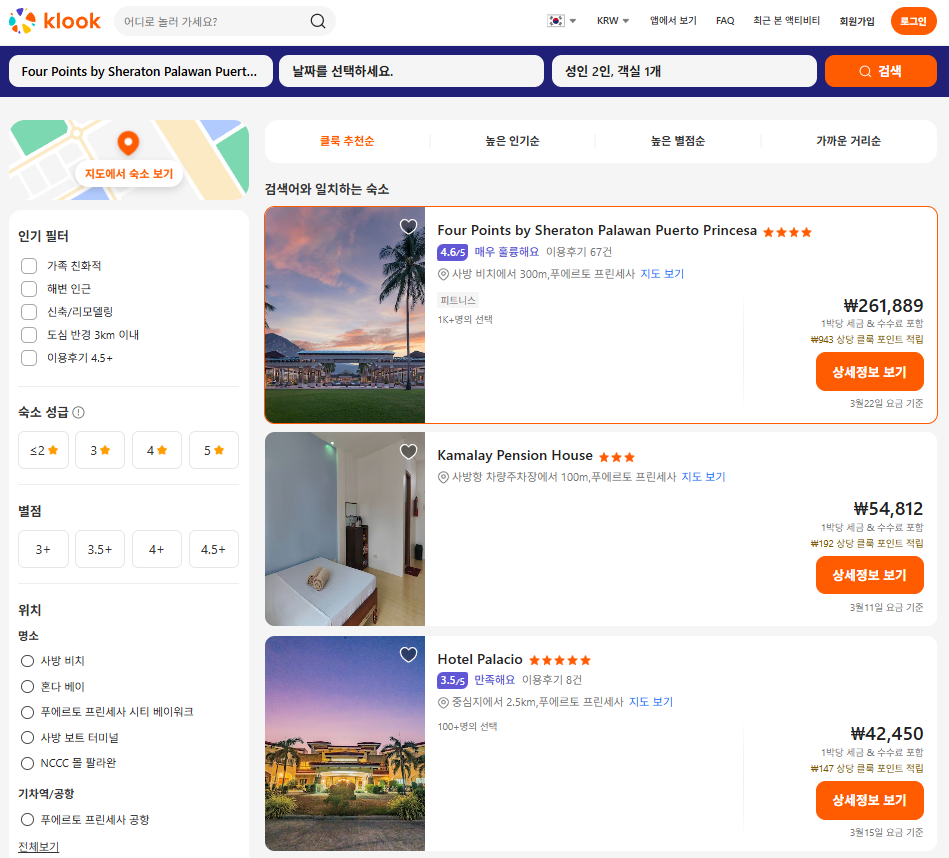Favorite Hotel Palacio with heart icon

pos(409,655)
